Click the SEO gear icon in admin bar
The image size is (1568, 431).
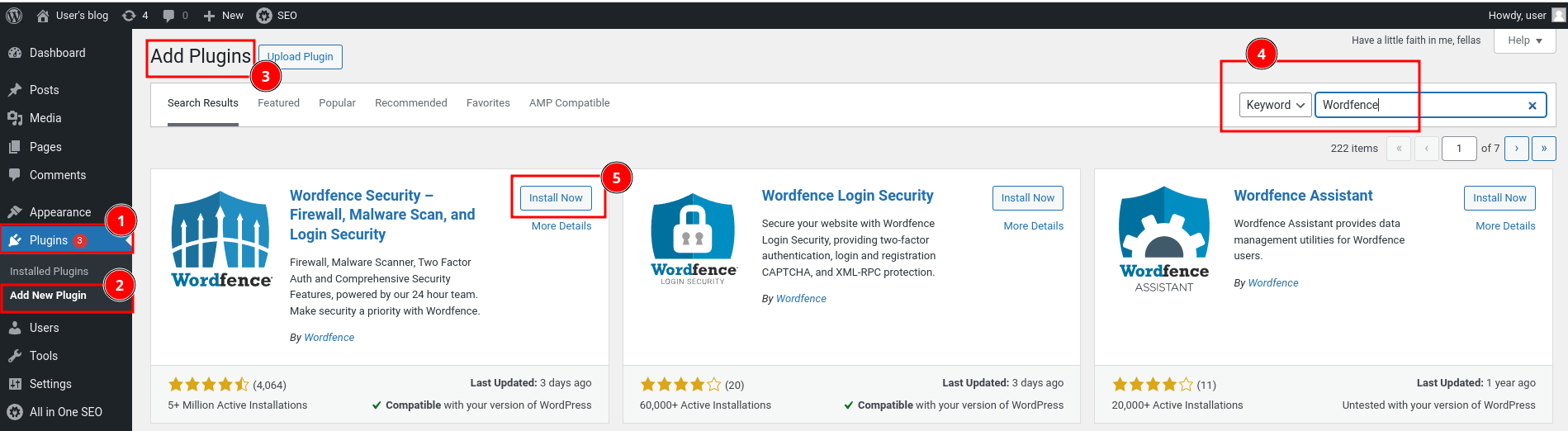coord(264,15)
